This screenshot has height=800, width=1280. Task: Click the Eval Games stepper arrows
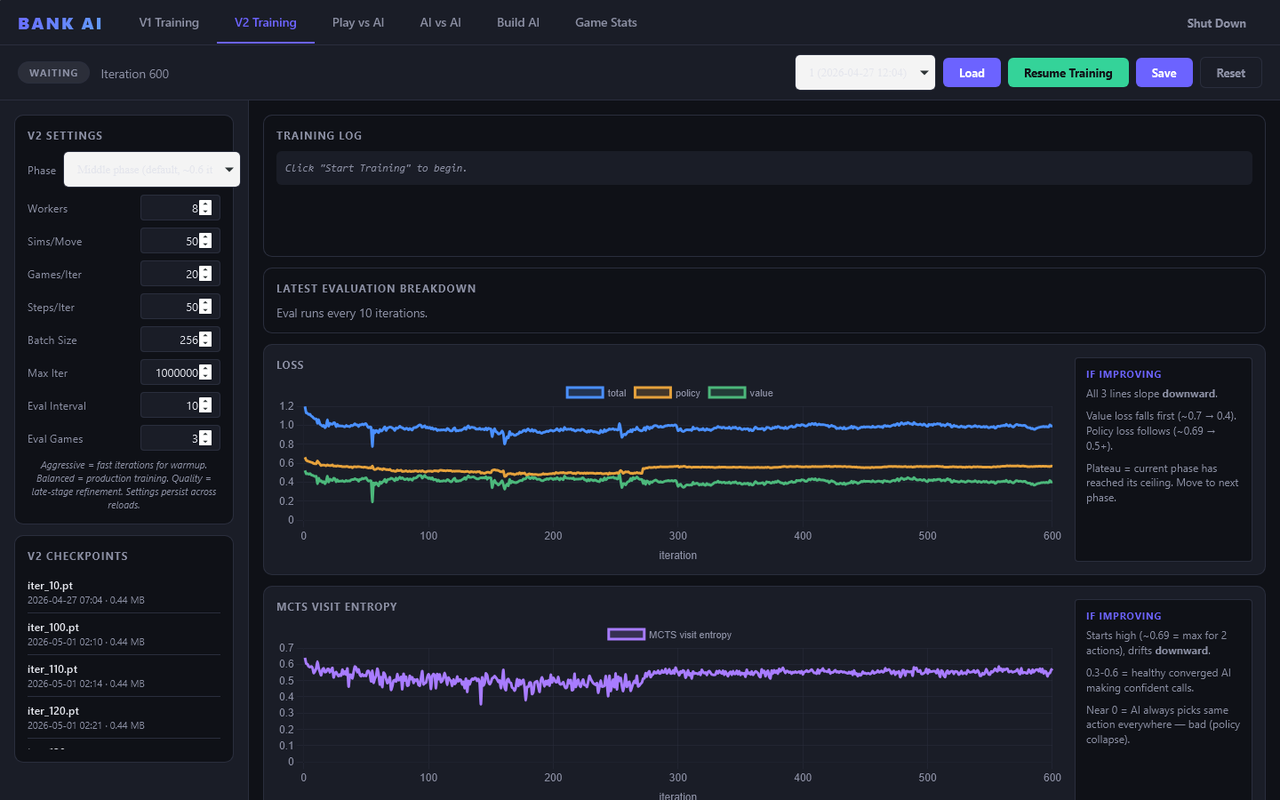point(205,439)
